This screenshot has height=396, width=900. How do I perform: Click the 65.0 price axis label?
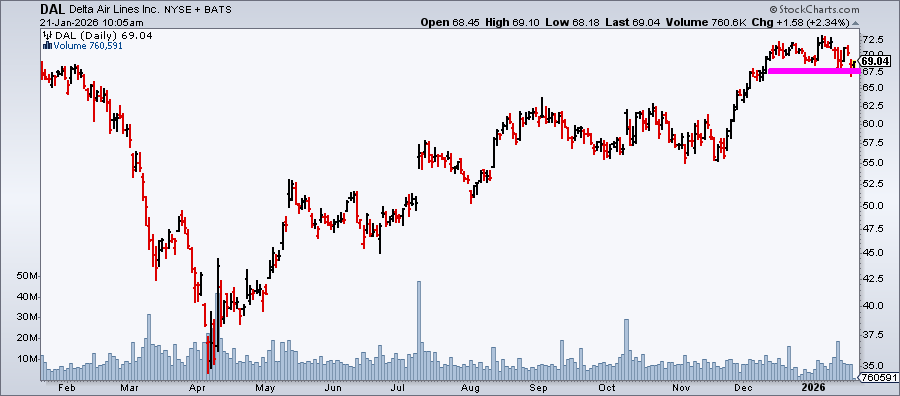[x=872, y=88]
